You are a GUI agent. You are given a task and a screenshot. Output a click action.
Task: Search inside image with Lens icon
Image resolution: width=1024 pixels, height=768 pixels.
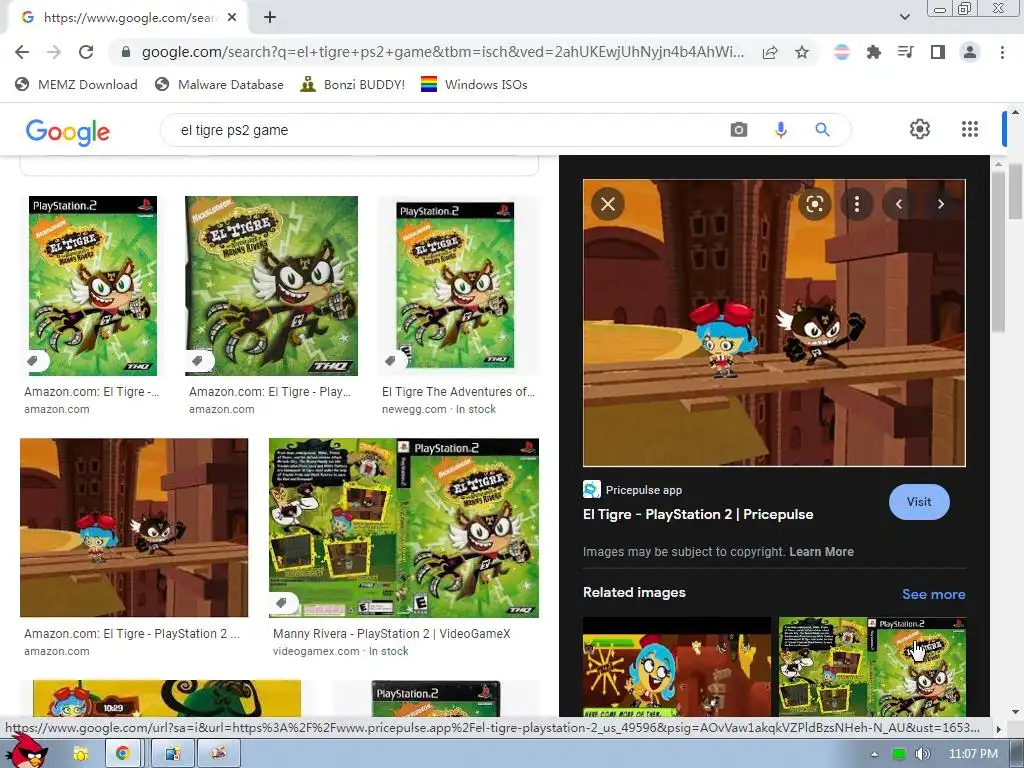[814, 204]
